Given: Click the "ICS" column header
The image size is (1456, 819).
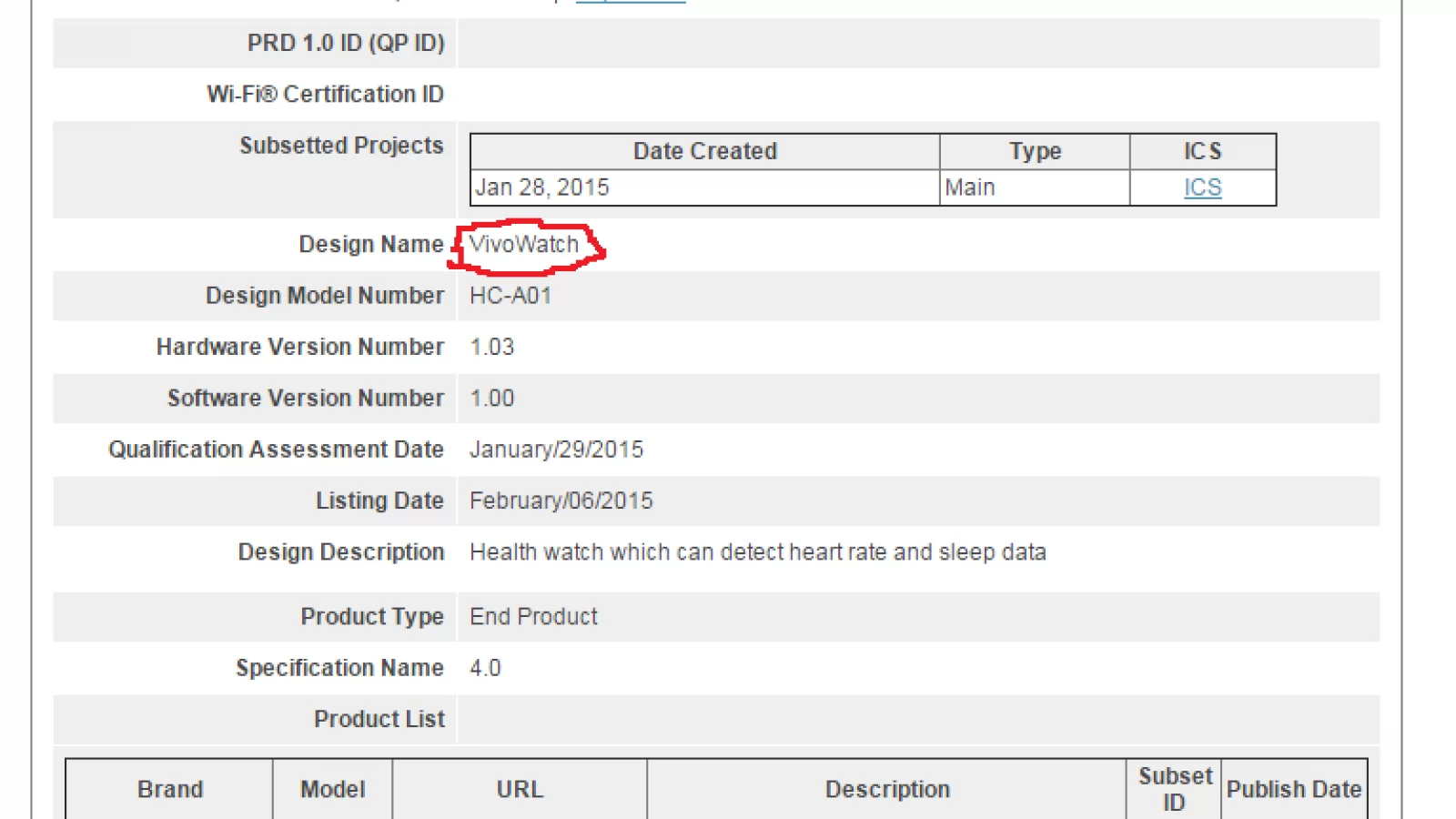Looking at the screenshot, I should (1202, 151).
